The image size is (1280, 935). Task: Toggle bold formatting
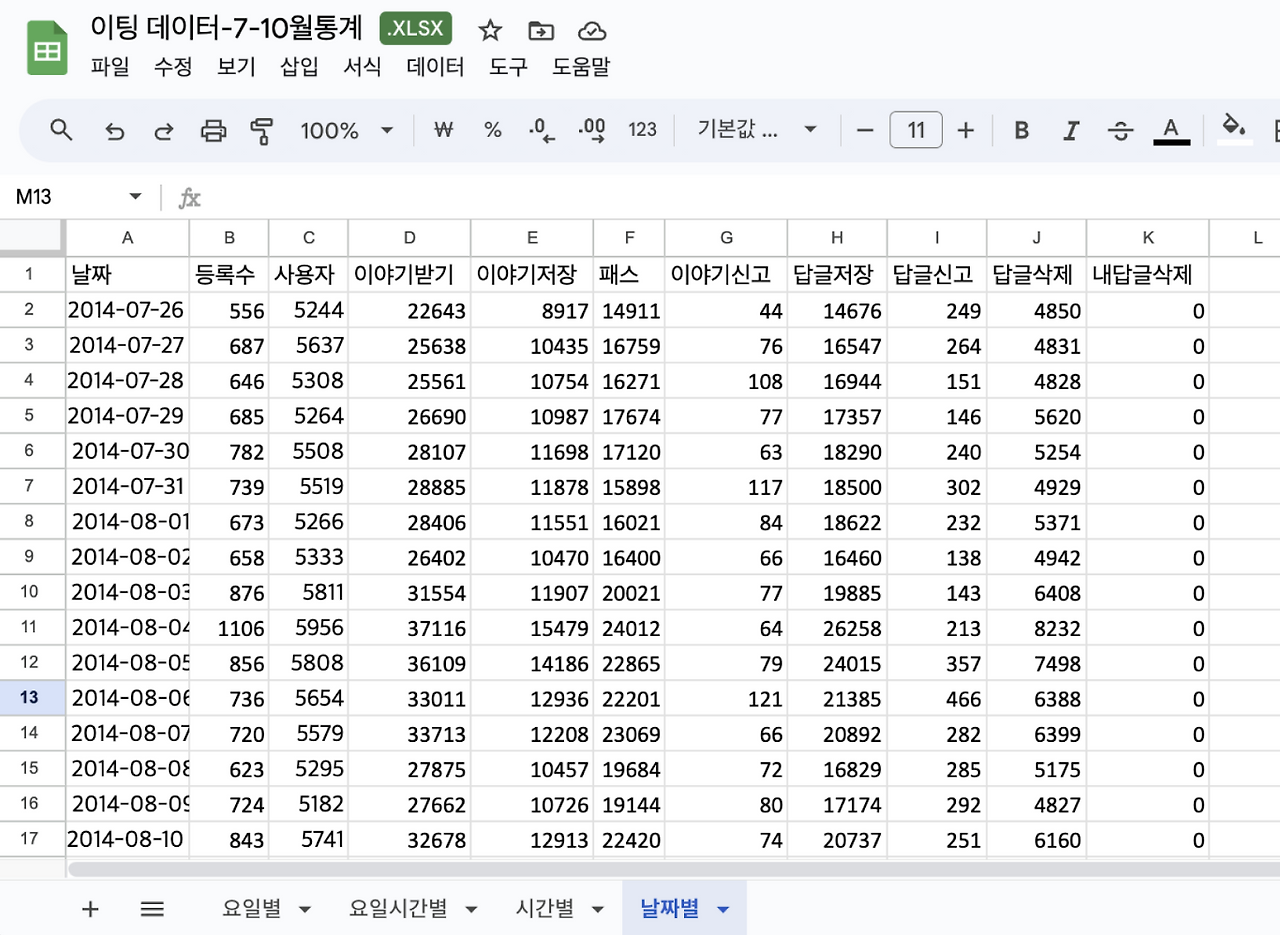(1020, 130)
